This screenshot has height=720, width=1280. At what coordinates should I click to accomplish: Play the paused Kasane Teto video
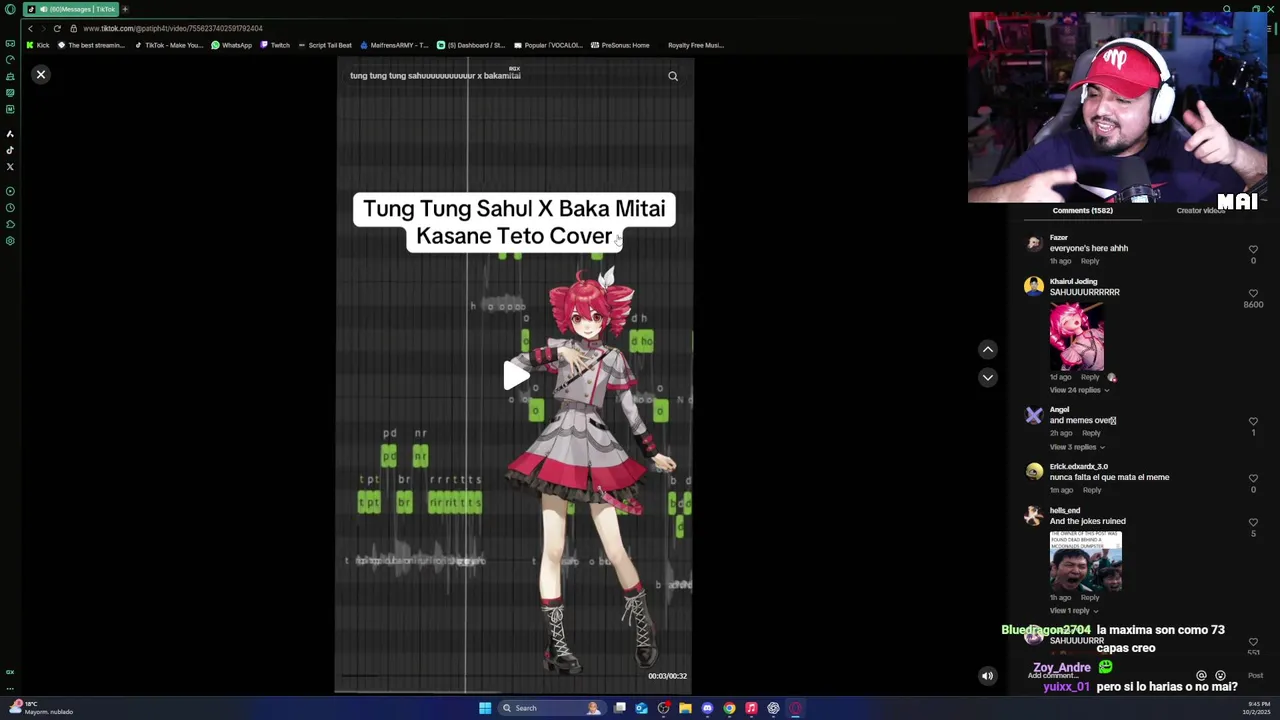[x=515, y=375]
